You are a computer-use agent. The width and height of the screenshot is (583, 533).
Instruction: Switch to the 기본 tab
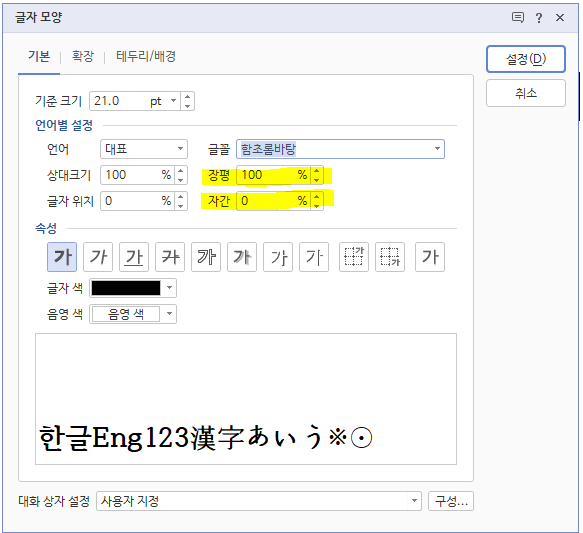click(x=39, y=56)
